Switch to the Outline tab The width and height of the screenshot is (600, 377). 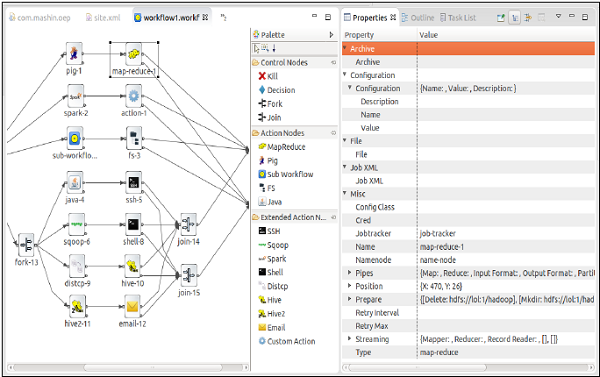[418, 18]
